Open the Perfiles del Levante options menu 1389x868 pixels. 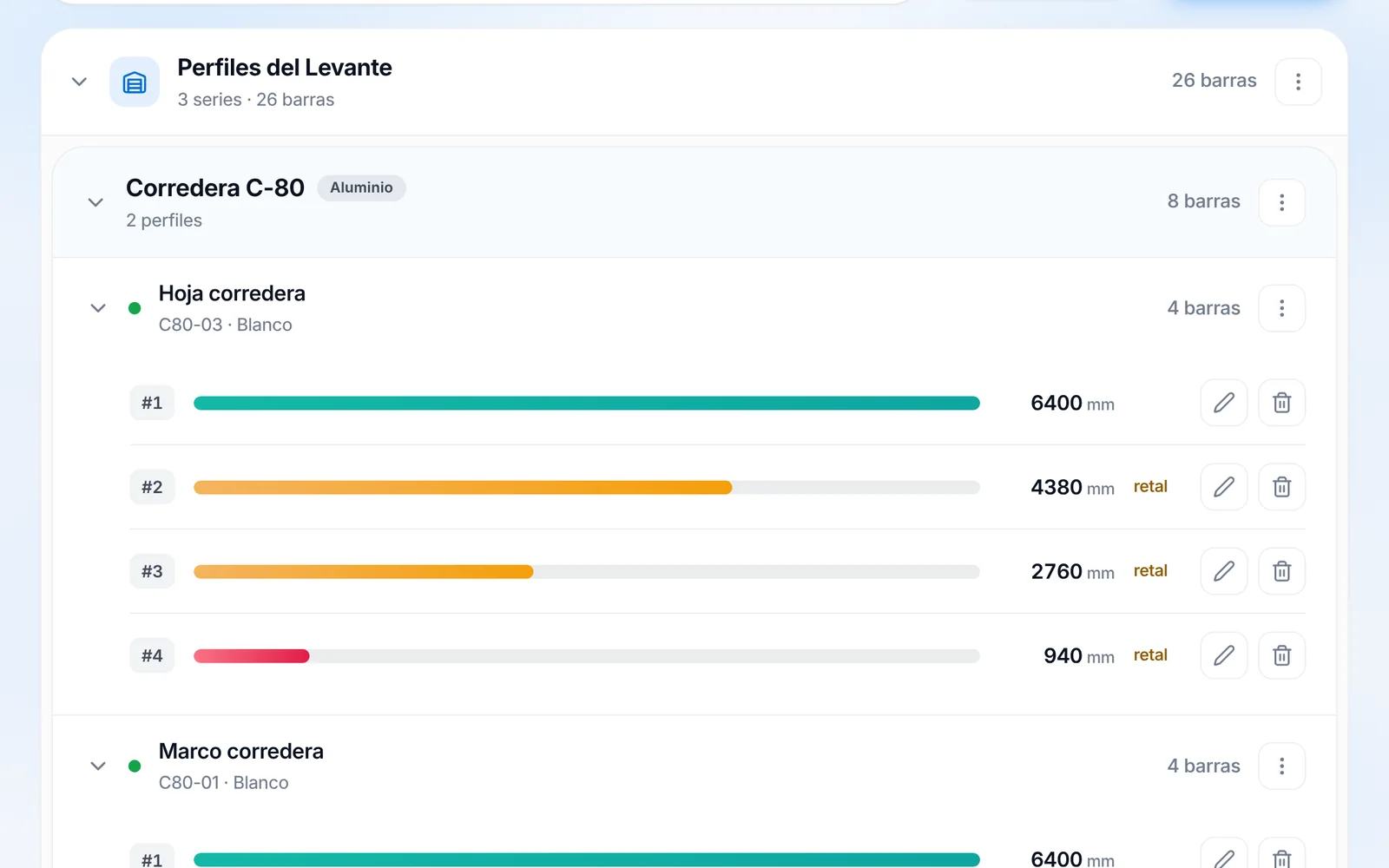click(x=1298, y=82)
